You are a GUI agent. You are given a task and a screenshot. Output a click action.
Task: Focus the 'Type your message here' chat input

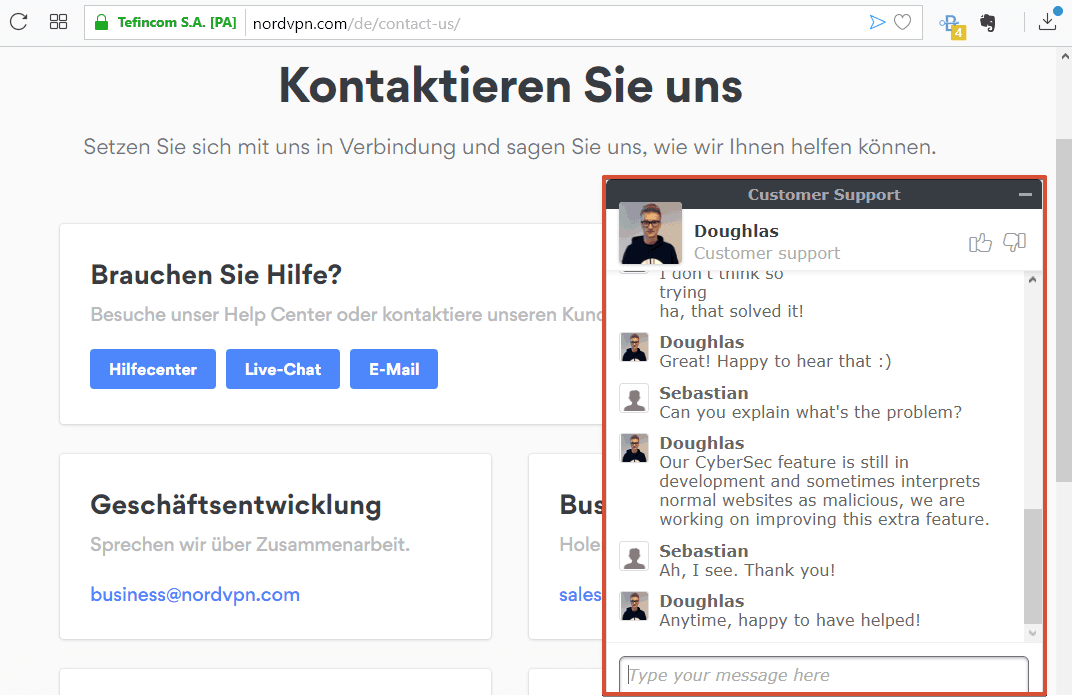(824, 675)
